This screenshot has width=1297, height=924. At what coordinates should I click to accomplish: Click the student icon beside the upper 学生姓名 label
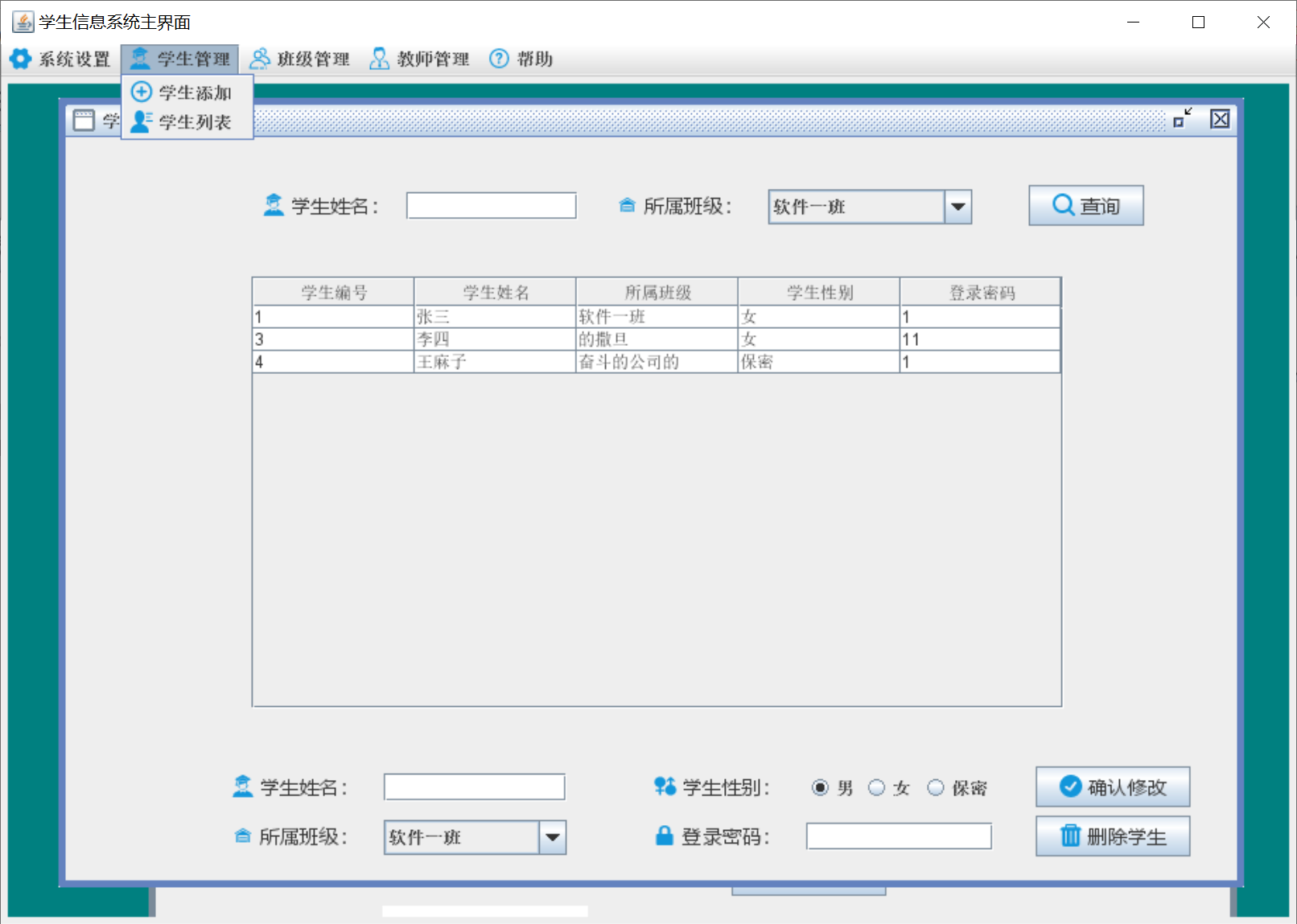[274, 205]
